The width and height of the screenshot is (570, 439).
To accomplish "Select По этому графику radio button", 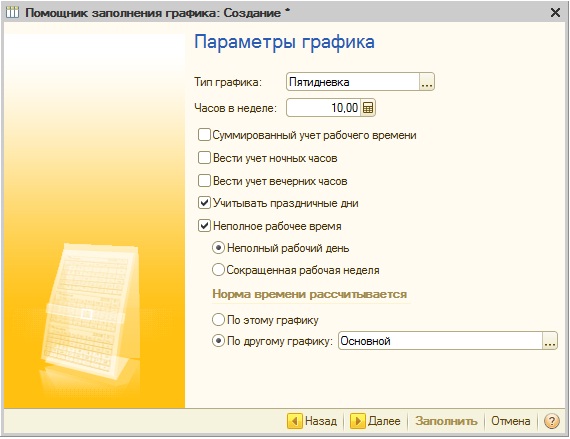I will click(218, 319).
